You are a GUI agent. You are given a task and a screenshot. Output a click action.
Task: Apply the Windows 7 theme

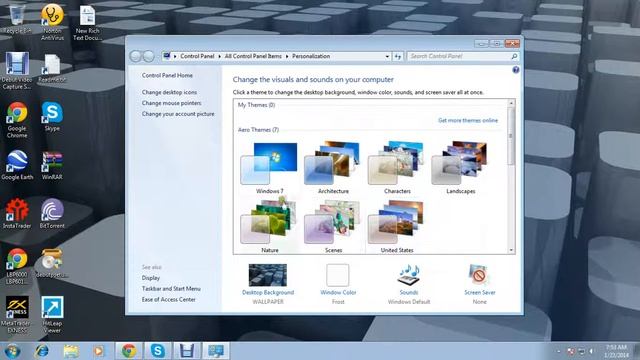[x=269, y=168]
